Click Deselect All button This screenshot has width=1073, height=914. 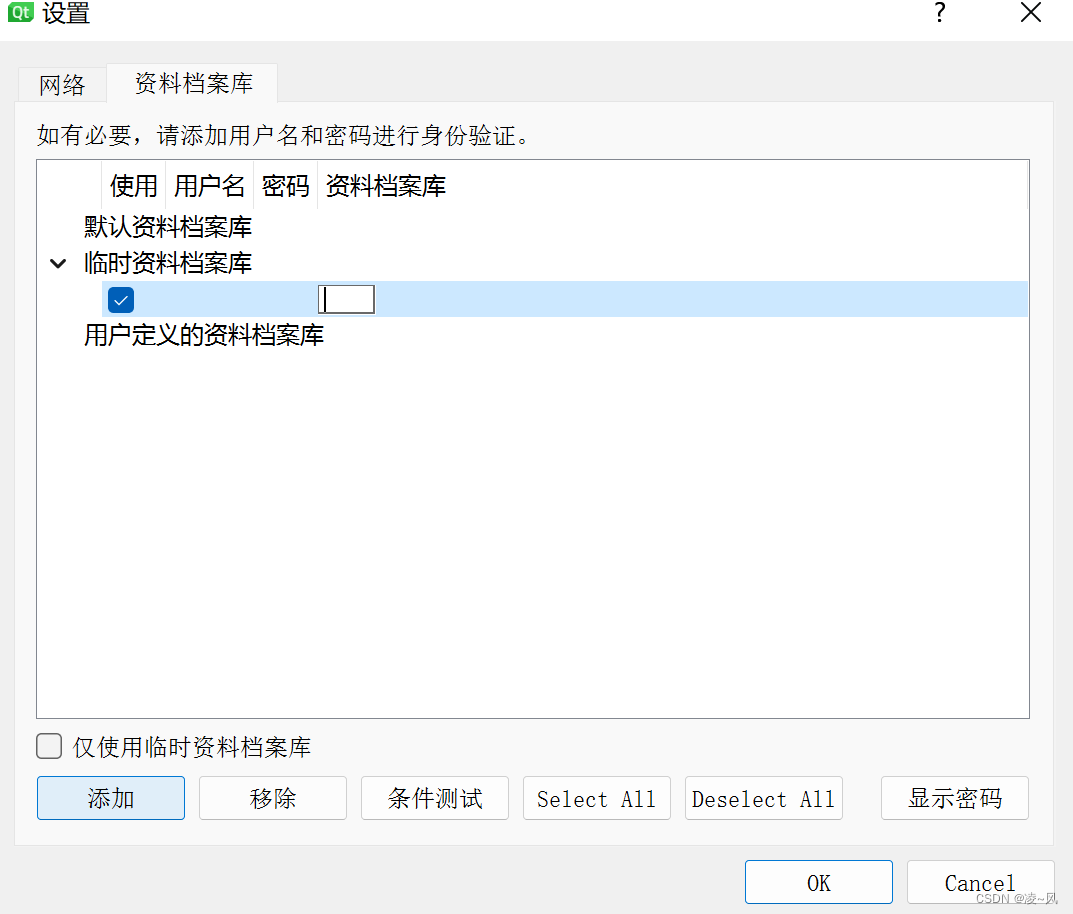pos(764,798)
